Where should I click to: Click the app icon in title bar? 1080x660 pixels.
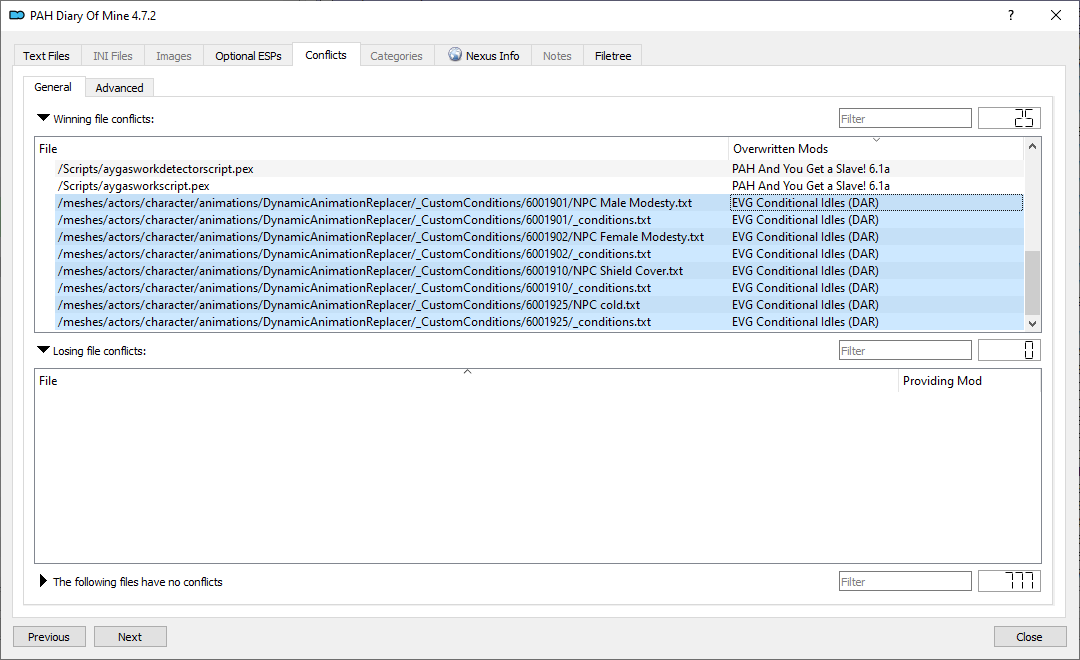16,16
